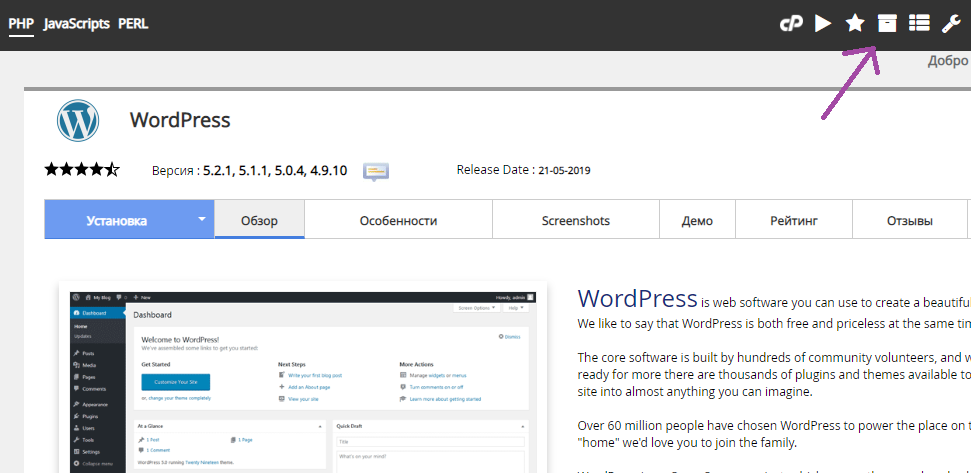Switch to the Особенности tab

398,220
